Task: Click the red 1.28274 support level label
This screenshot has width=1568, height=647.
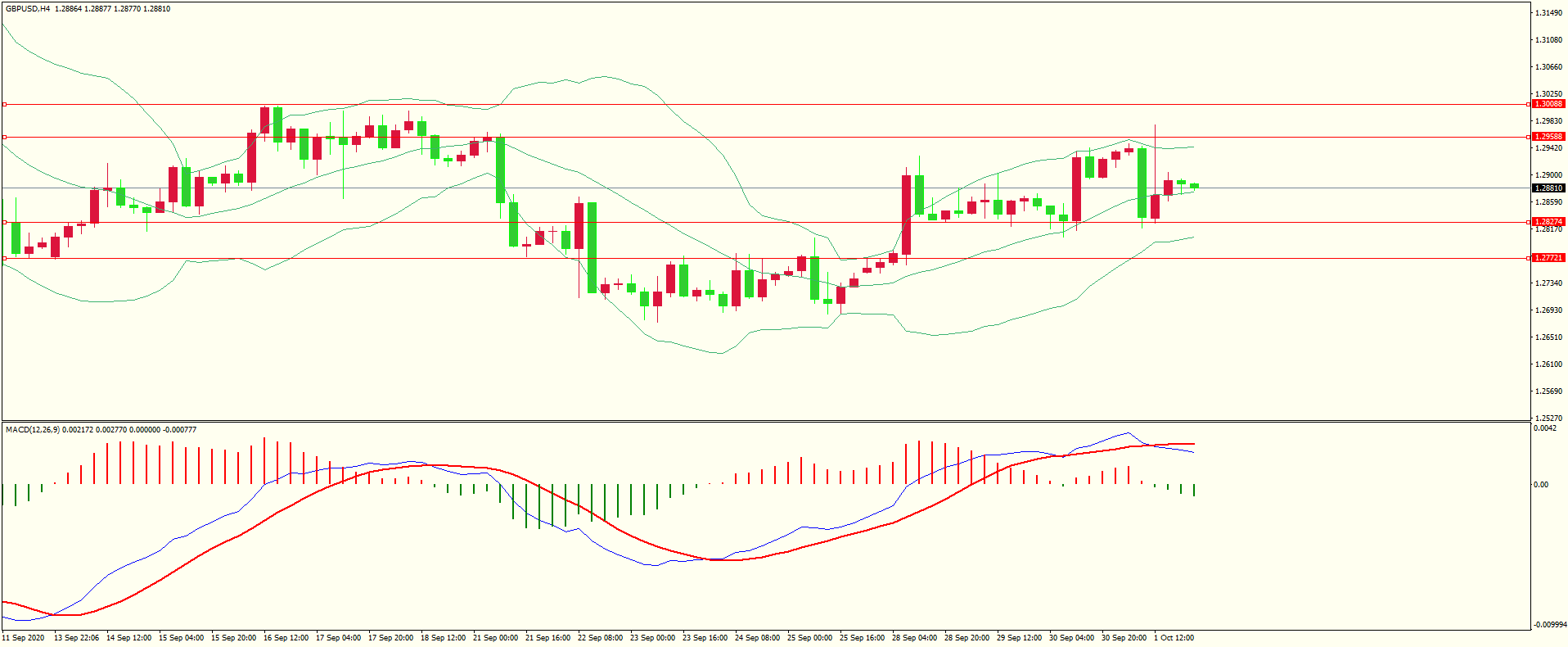Action: tap(1548, 222)
